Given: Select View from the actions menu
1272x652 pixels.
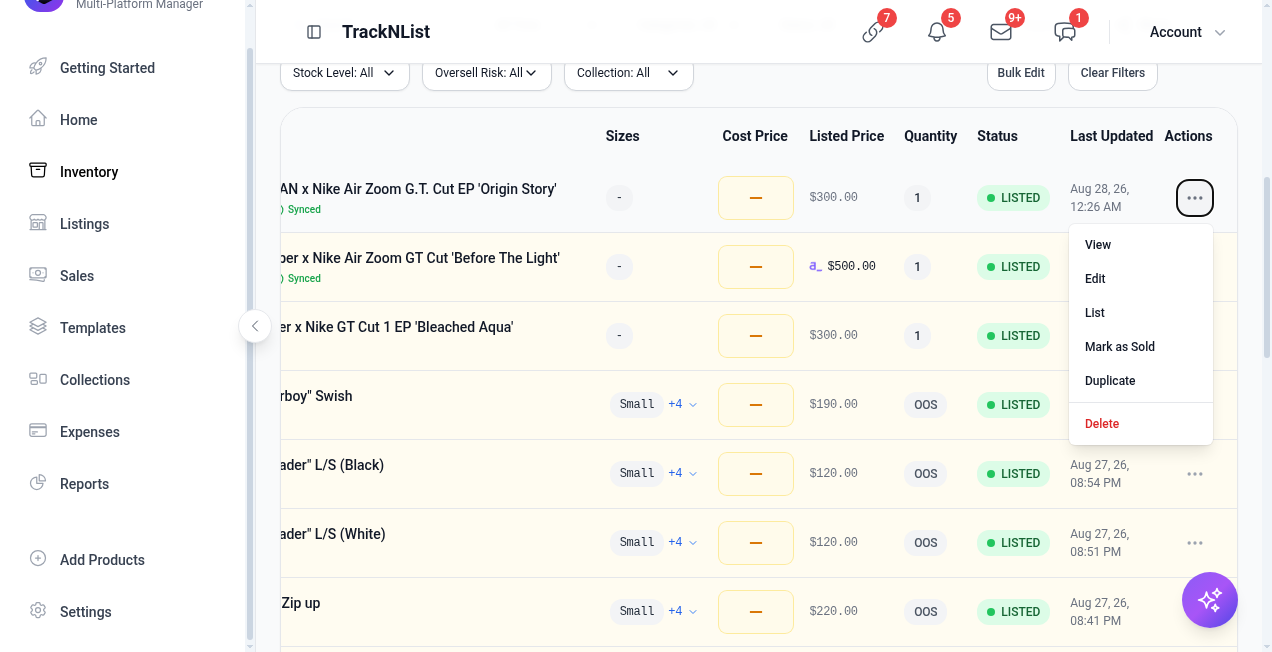Looking at the screenshot, I should [1140, 245].
